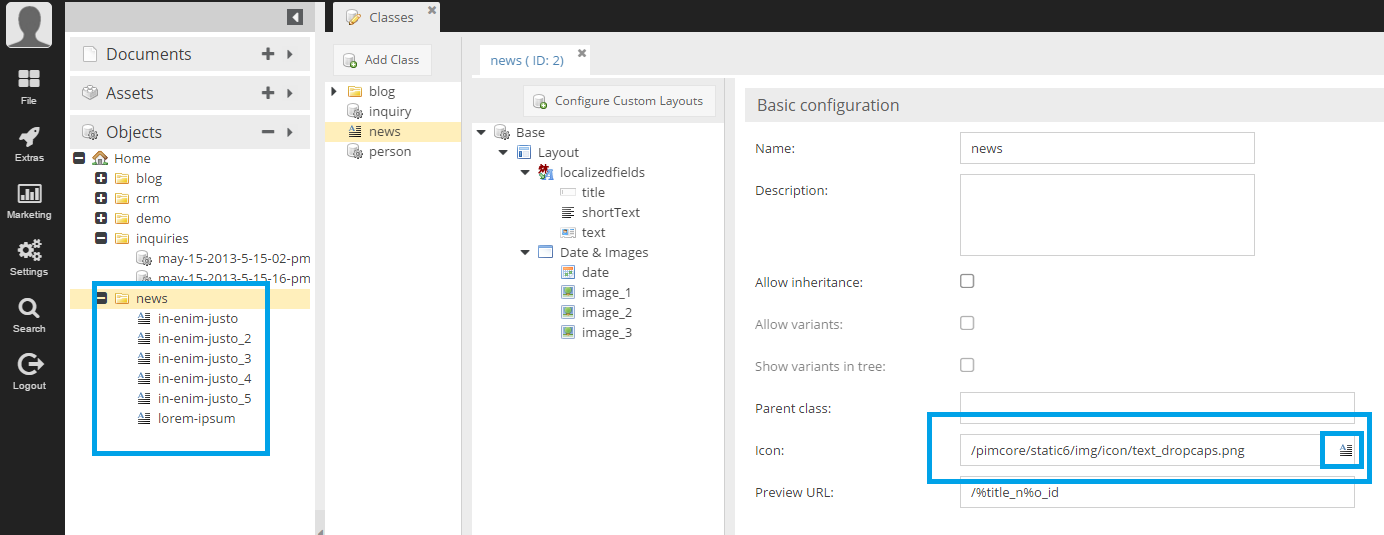The width and height of the screenshot is (1384, 535).
Task: Select the person class in list
Action: pyautogui.click(x=389, y=152)
